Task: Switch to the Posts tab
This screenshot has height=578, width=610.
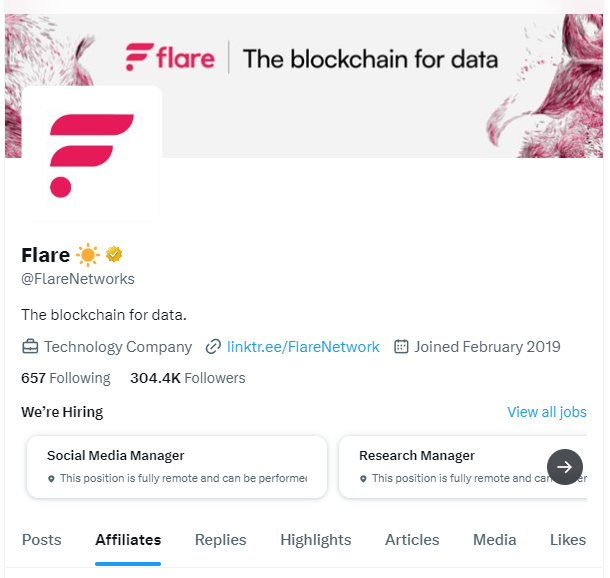Action: [42, 540]
